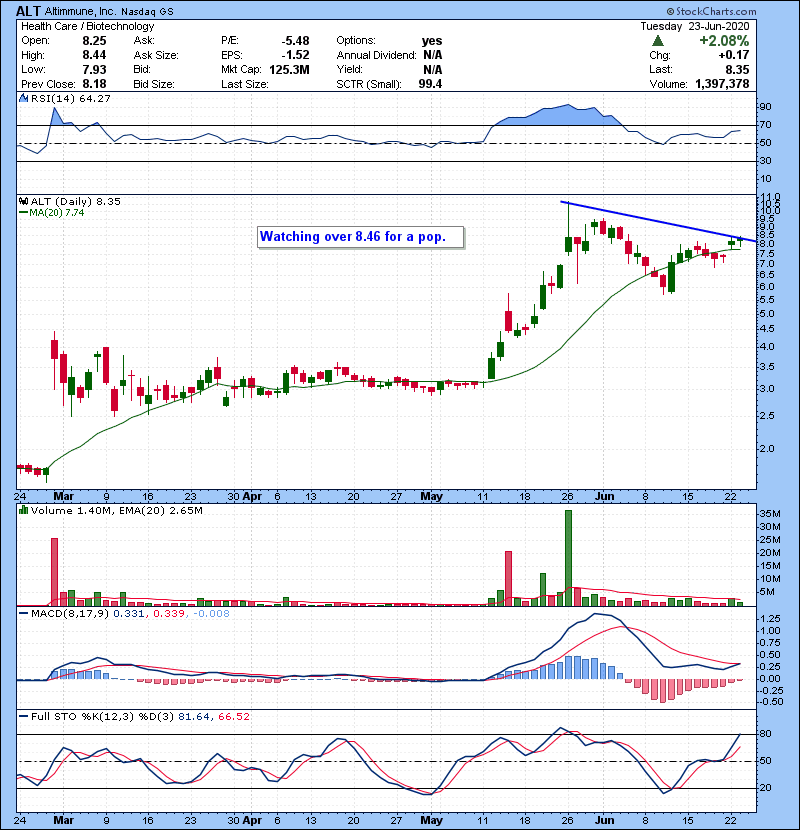
Task: Click the candlestick icon next to ALT (Daily)
Action: 24,201
